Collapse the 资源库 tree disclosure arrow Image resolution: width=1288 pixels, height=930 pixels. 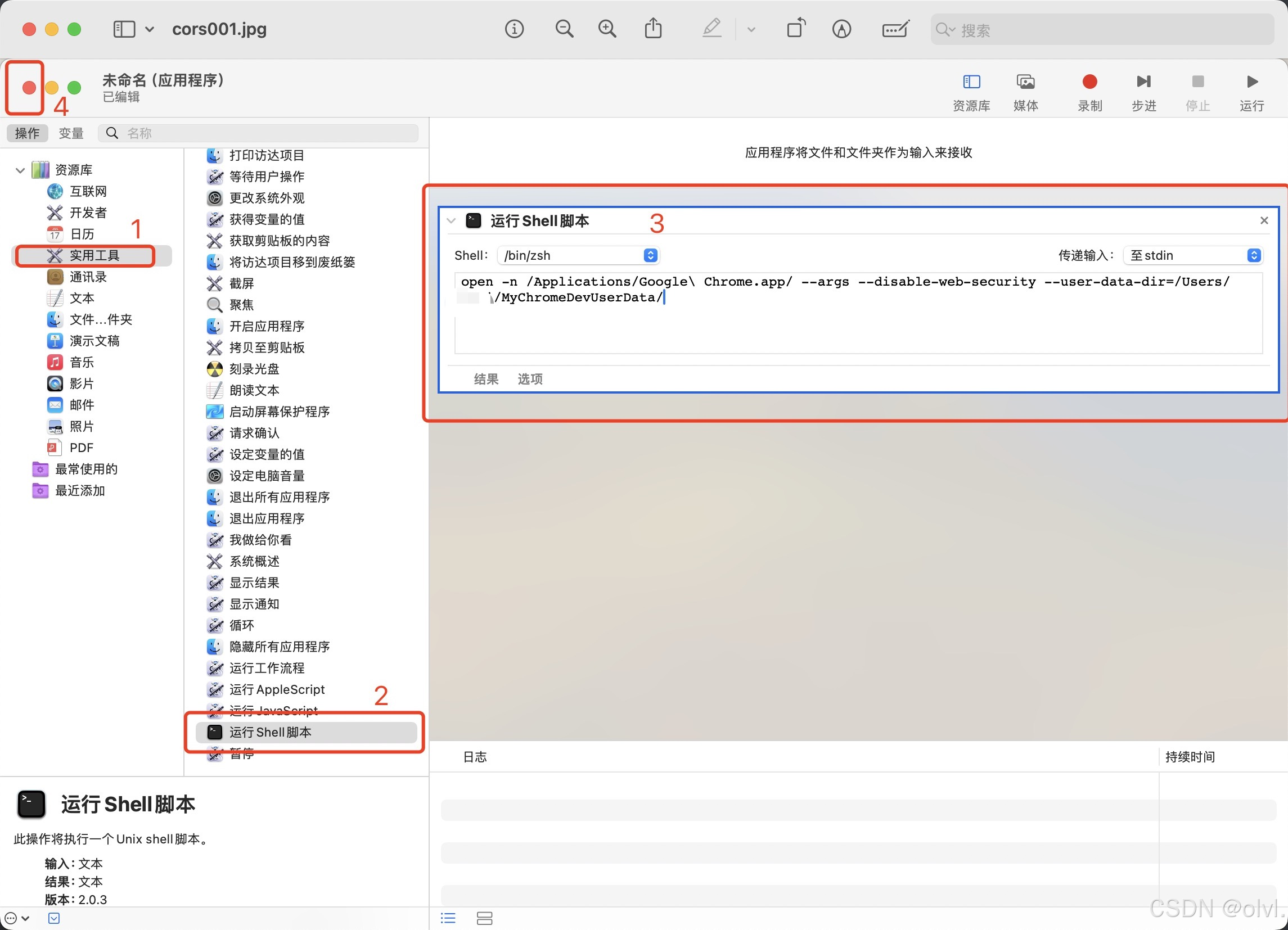pos(20,170)
